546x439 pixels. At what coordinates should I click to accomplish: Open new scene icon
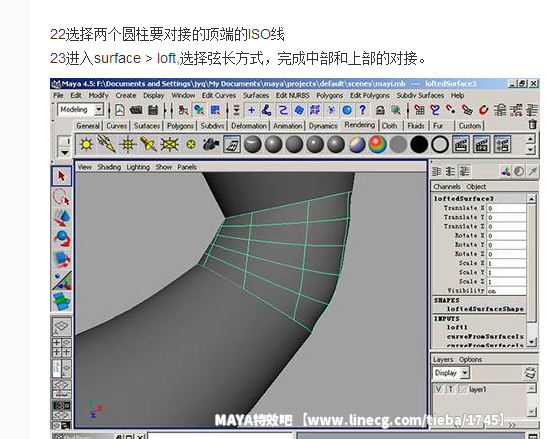[x=120, y=110]
